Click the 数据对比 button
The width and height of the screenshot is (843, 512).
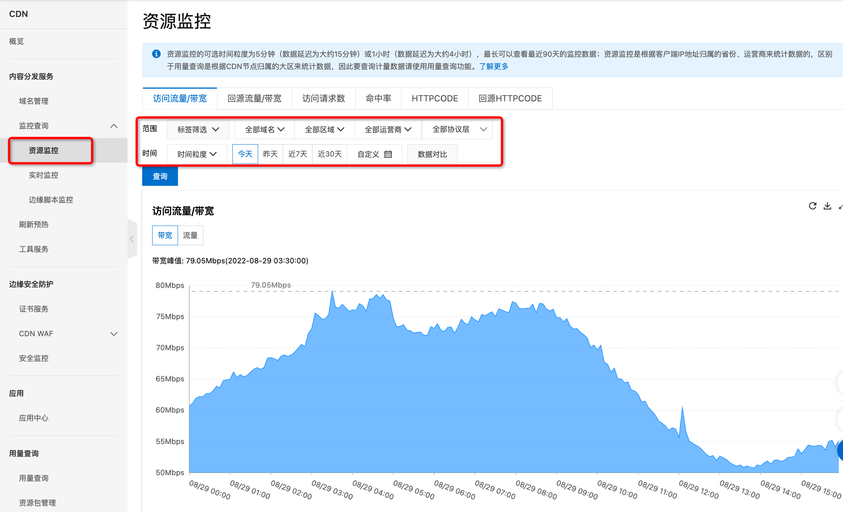click(x=432, y=154)
